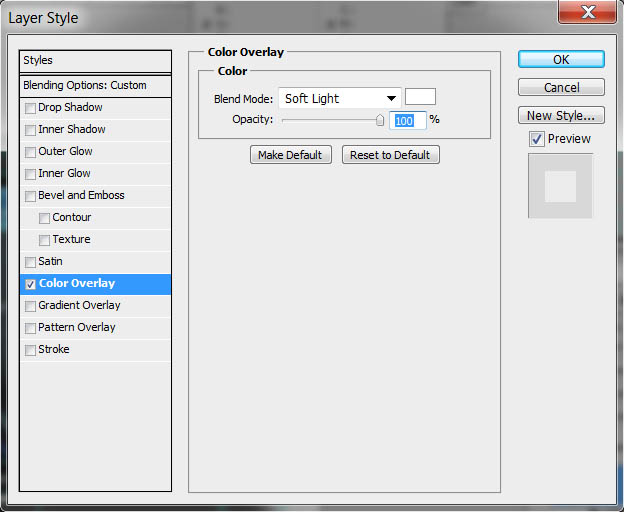The width and height of the screenshot is (624, 512).
Task: Select the highlighted Color Overlay label
Action: 77,283
